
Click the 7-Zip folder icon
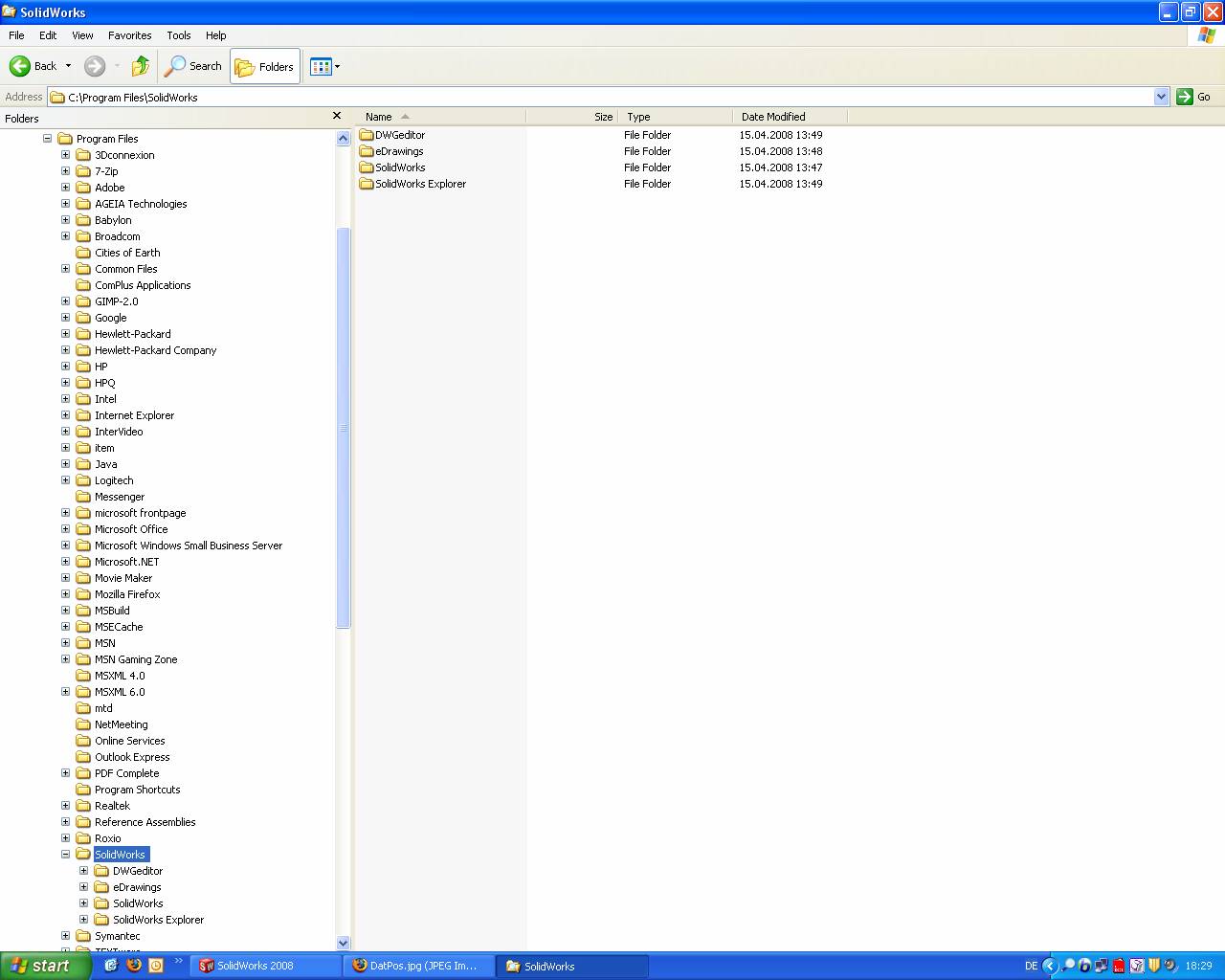(83, 171)
